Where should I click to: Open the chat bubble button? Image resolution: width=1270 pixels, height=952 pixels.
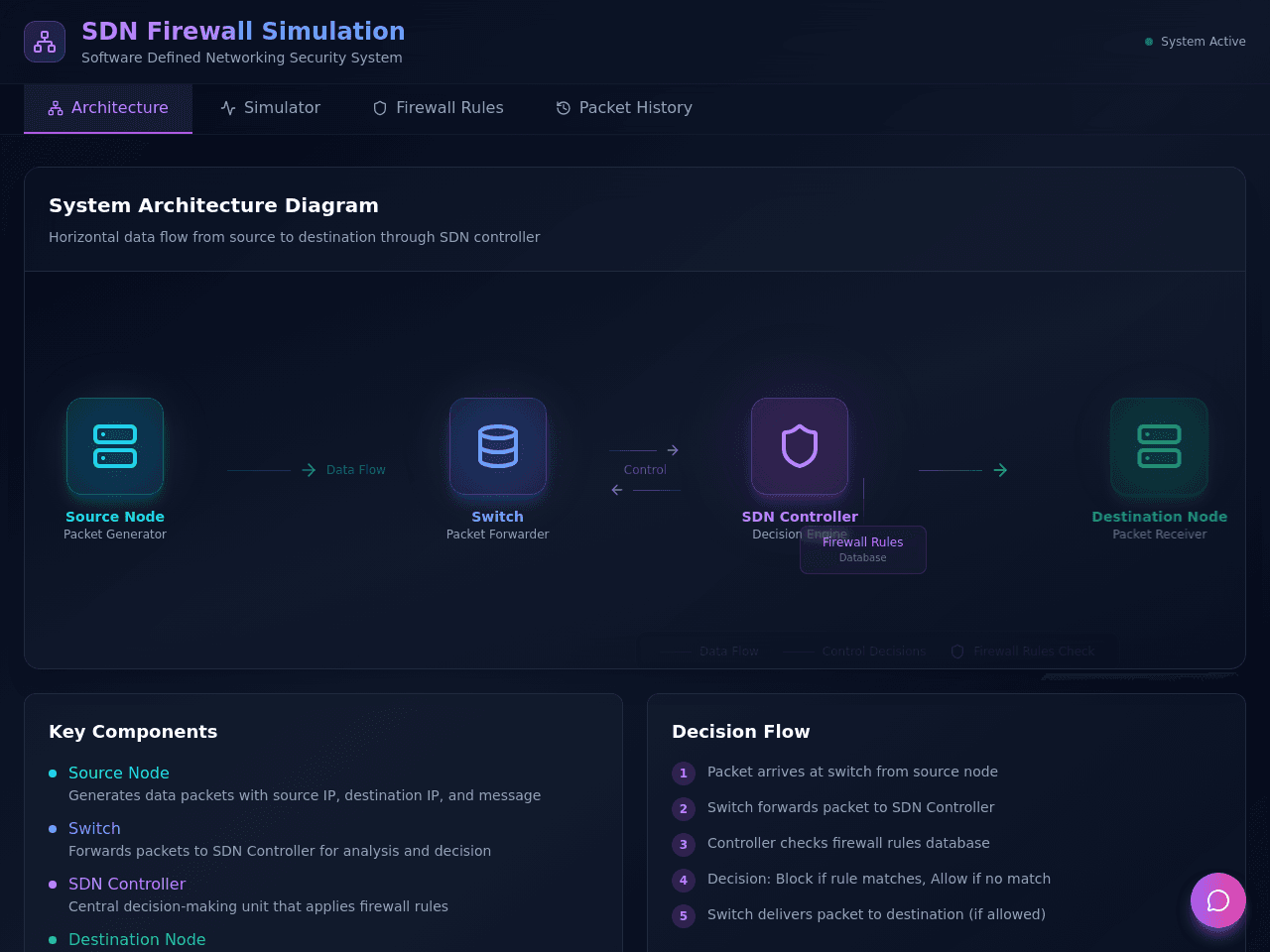pyautogui.click(x=1218, y=900)
